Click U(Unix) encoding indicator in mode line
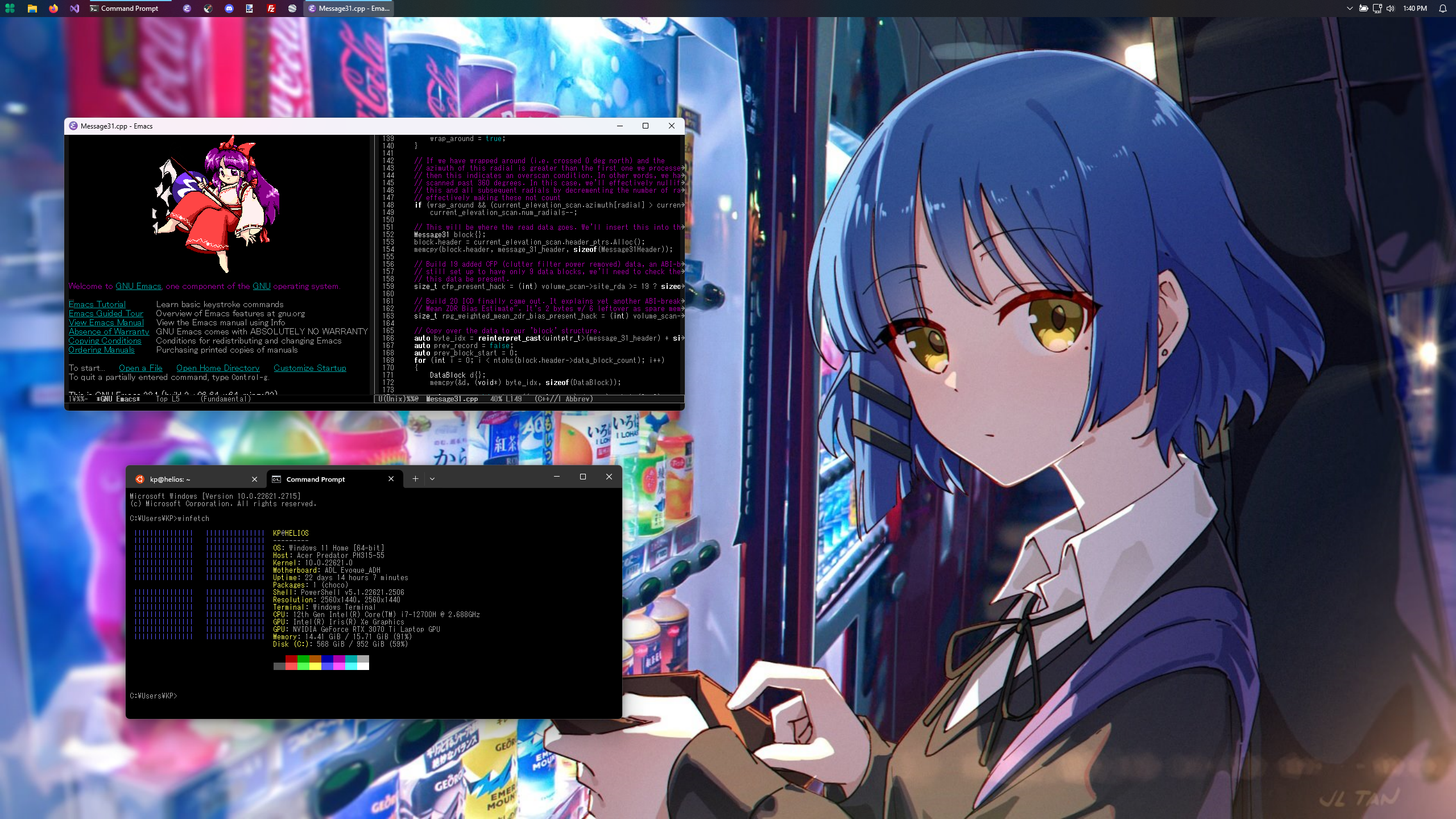Viewport: 1456px width, 819px height. point(398,399)
